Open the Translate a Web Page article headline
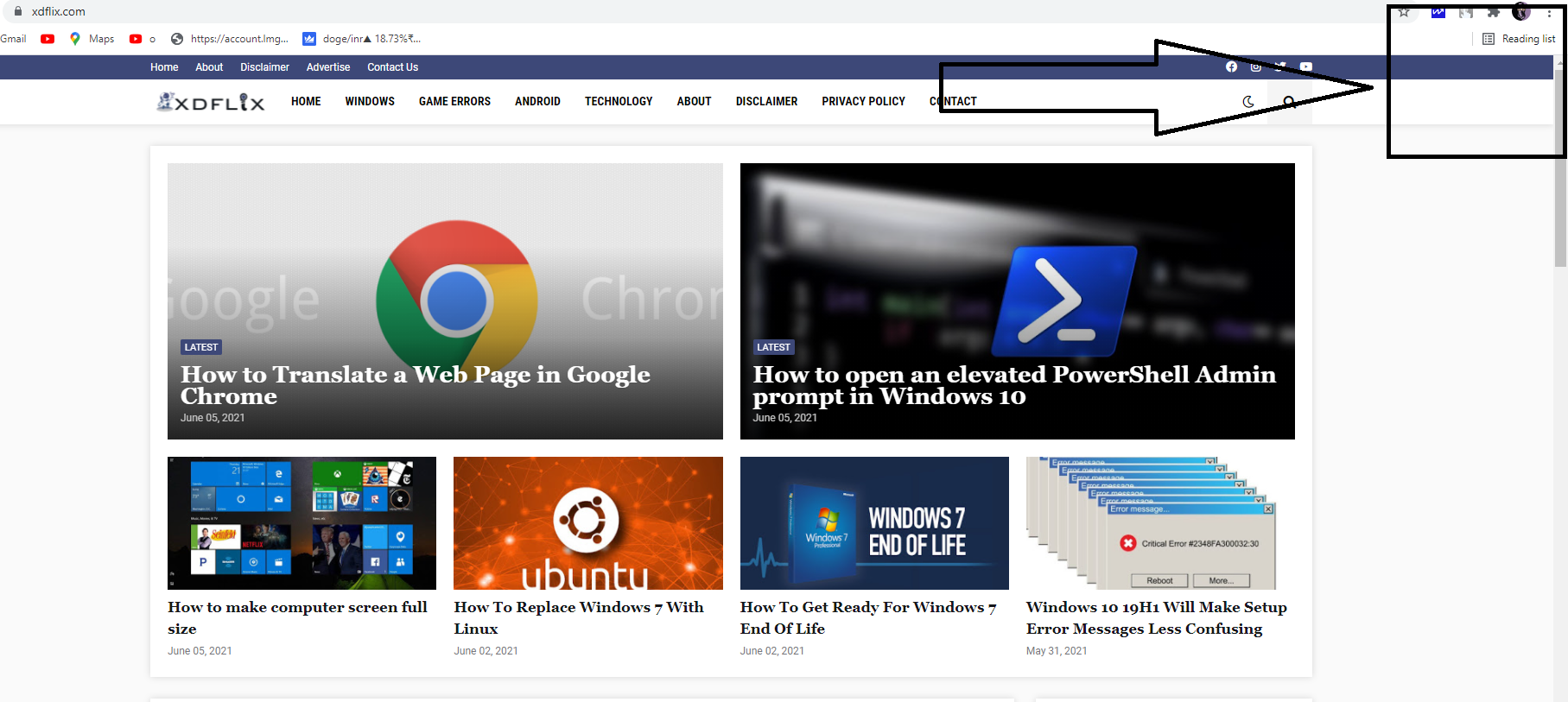 [x=416, y=385]
